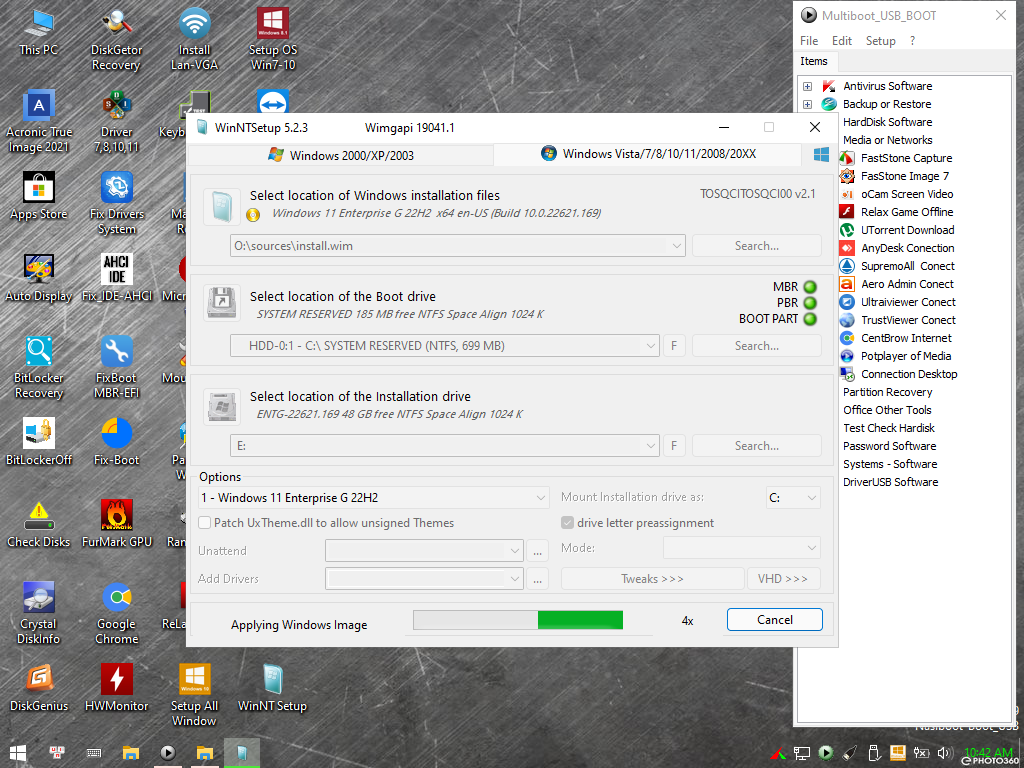Click the BOOT PART green status indicator

coord(810,319)
